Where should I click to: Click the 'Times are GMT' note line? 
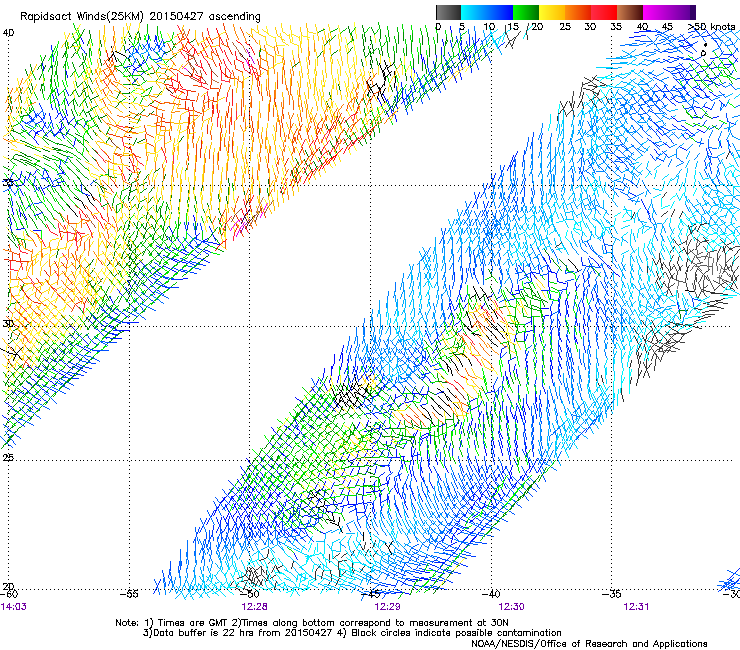click(312, 623)
